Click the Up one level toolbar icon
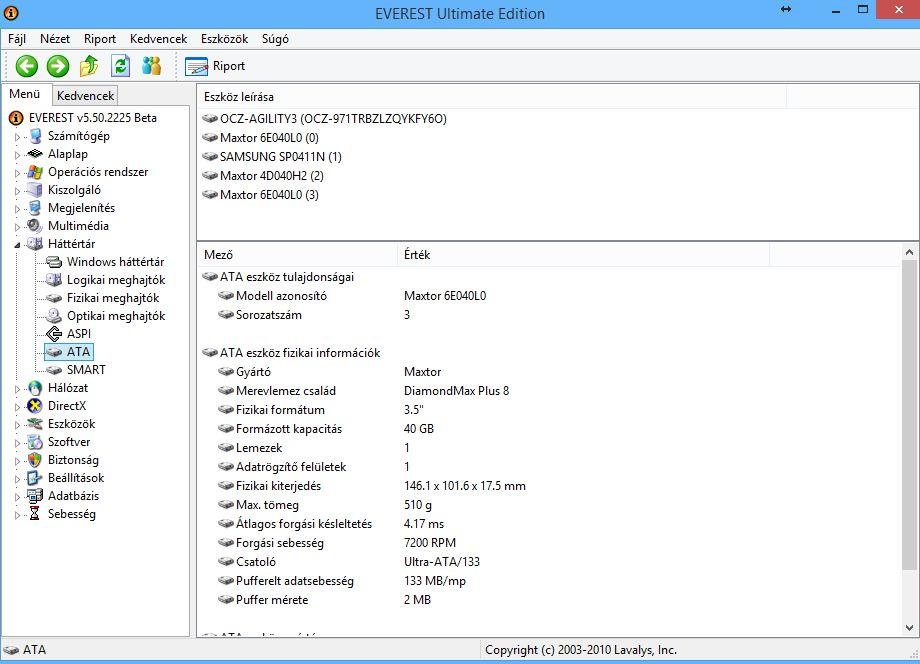Image resolution: width=920 pixels, height=664 pixels. tap(89, 66)
